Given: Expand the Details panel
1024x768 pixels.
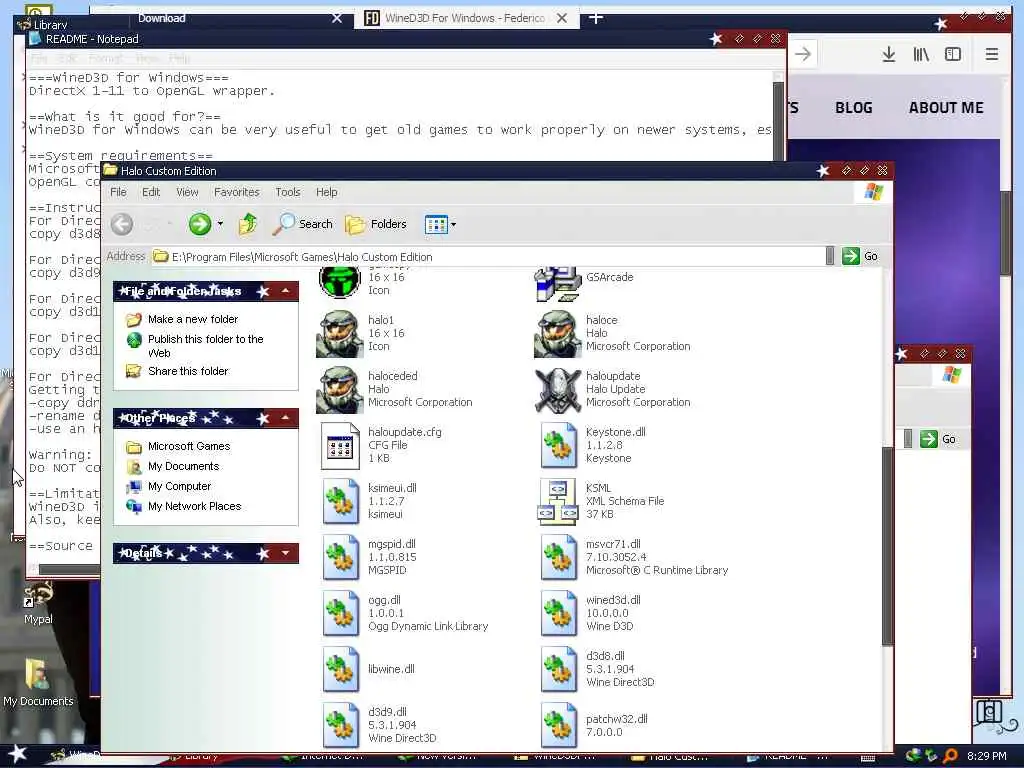Looking at the screenshot, I should tap(285, 553).
